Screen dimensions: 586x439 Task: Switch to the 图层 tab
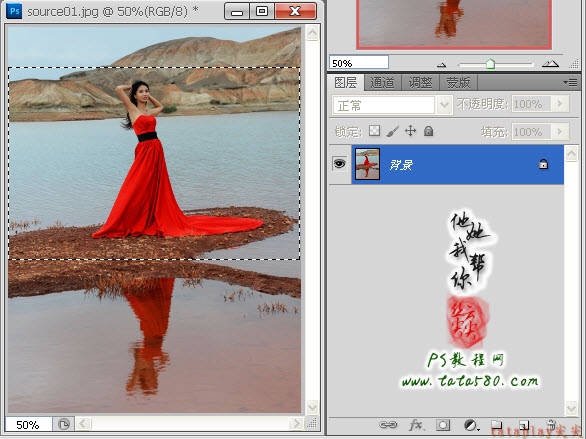click(x=346, y=83)
